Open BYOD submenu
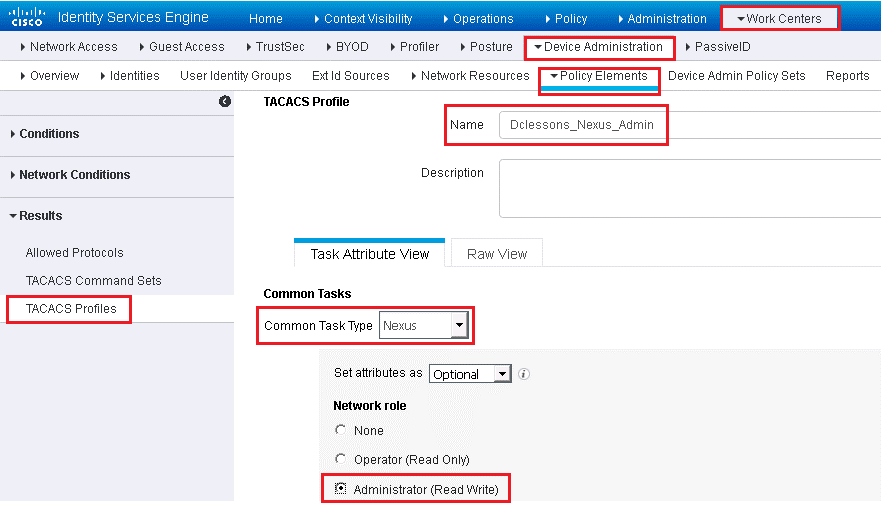 pyautogui.click(x=347, y=47)
